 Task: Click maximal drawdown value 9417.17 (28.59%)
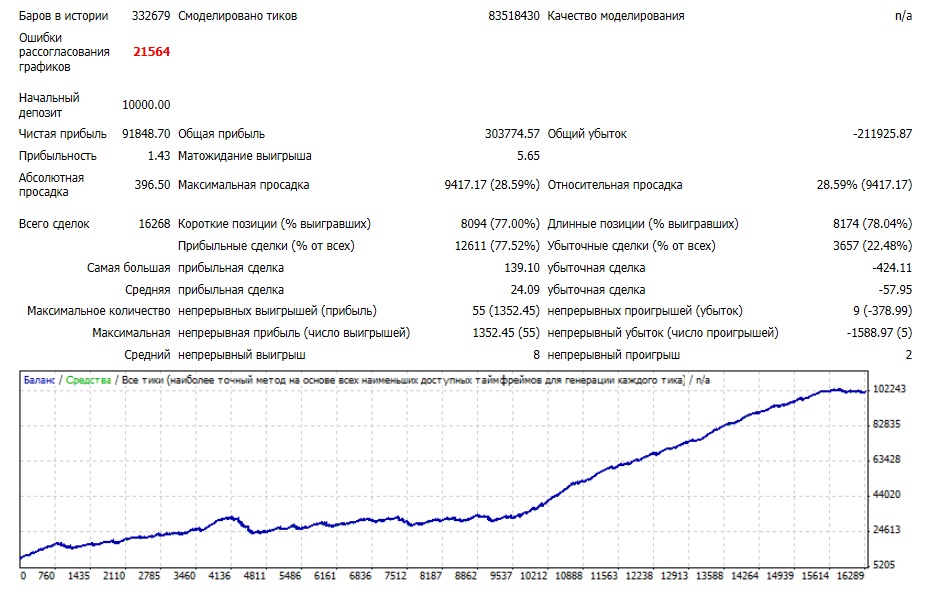point(492,185)
